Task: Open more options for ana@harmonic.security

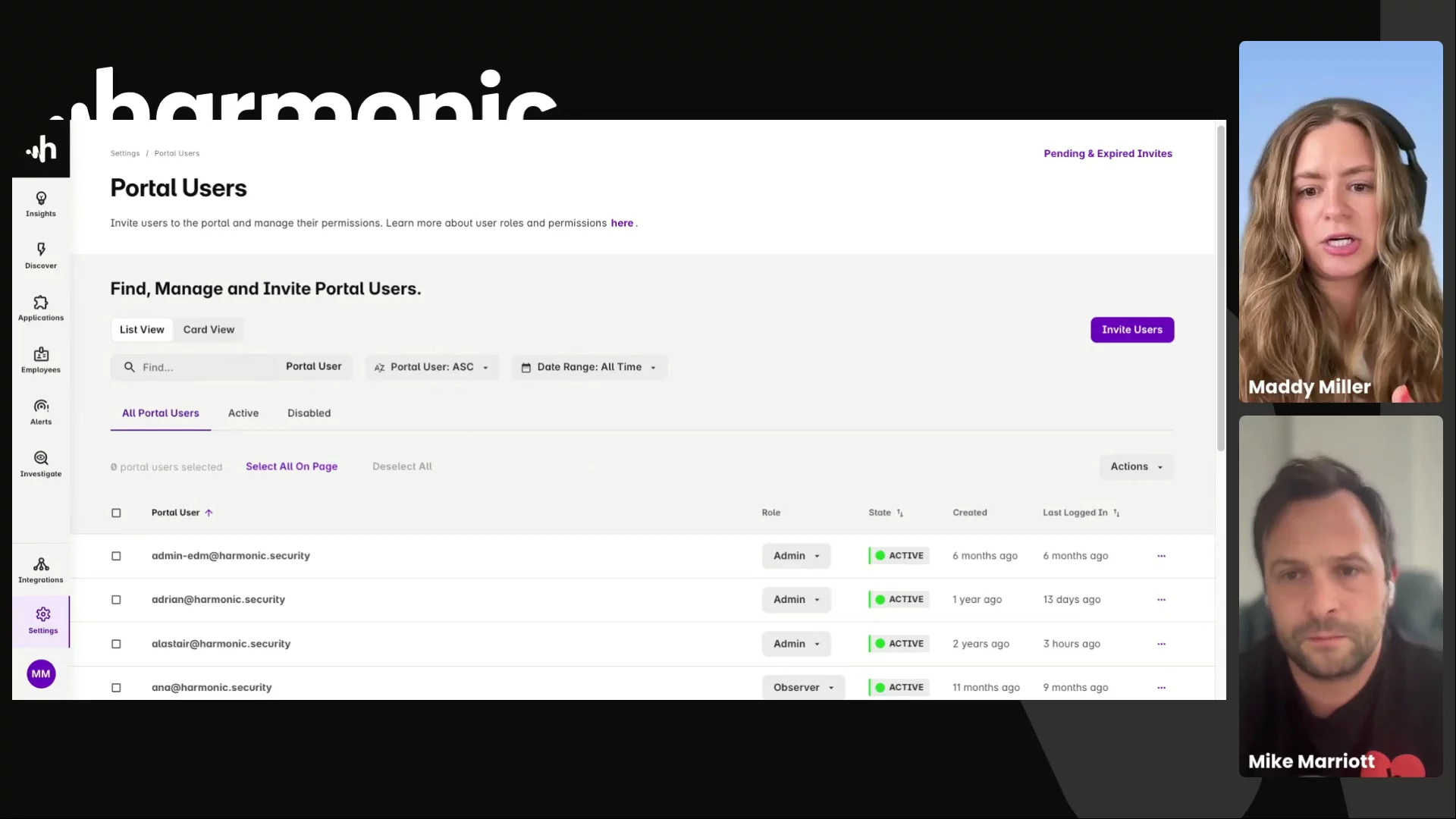Action: coord(1161,688)
